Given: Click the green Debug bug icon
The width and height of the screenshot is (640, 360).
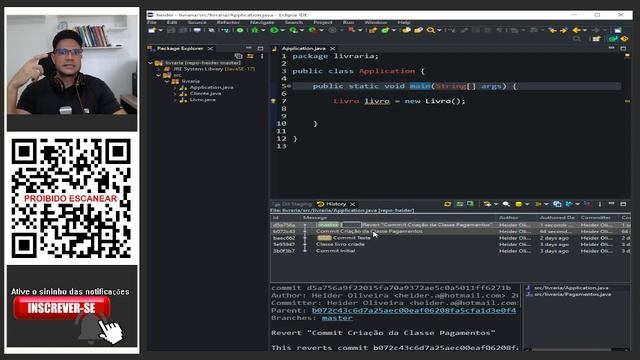Looking at the screenshot, I should click(255, 30).
